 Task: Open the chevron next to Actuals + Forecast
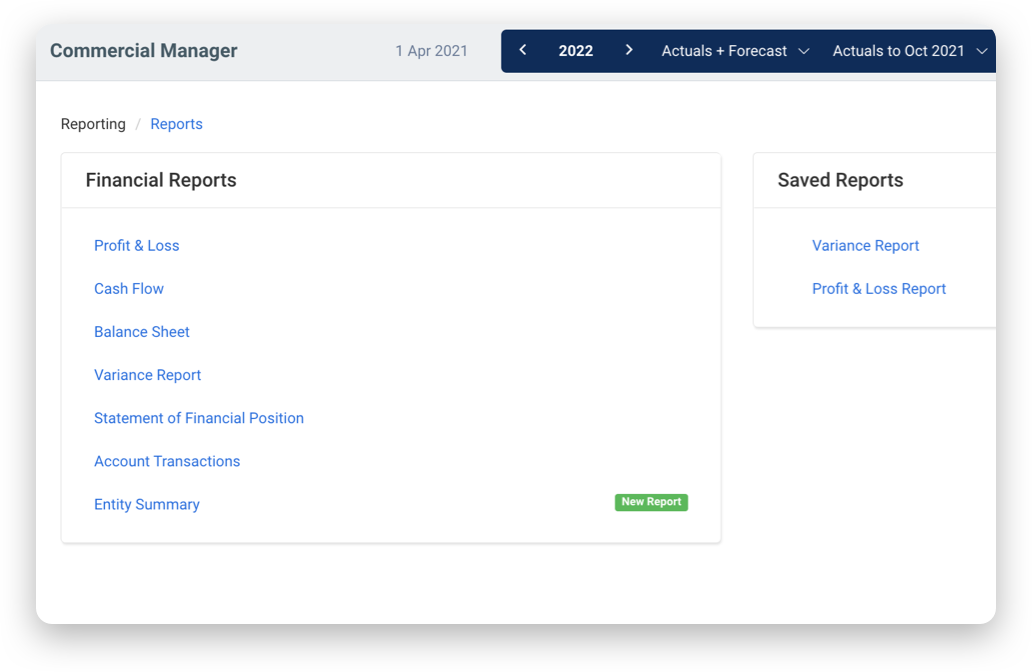pos(806,50)
